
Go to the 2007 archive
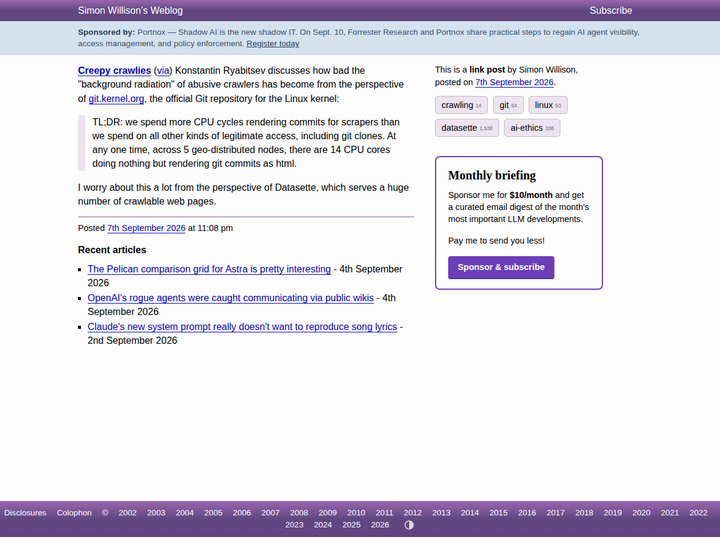270,513
